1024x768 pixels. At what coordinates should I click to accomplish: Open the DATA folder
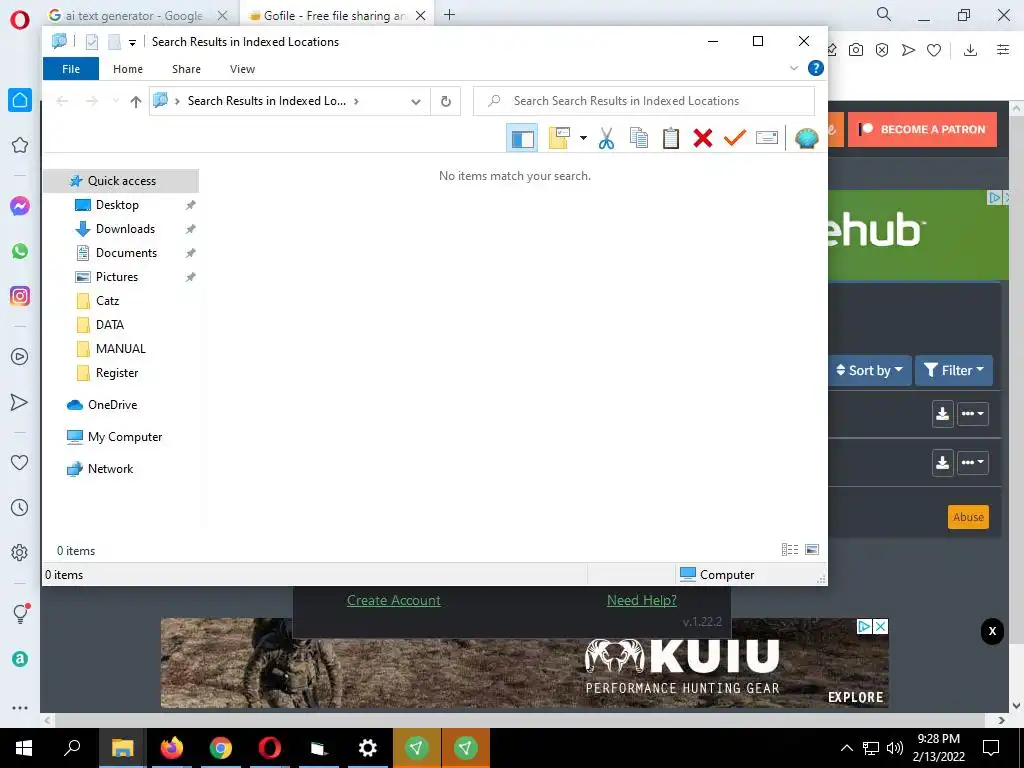point(109,325)
